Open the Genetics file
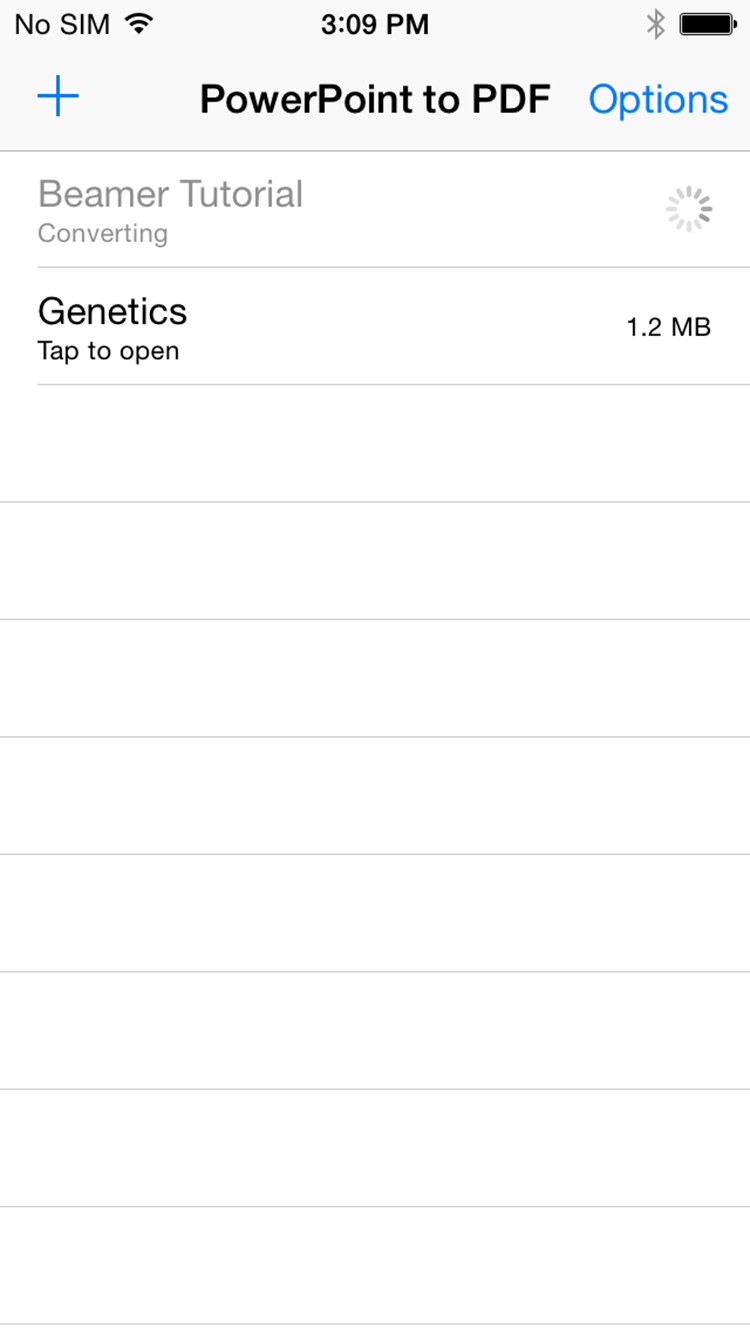Viewport: 750px width, 1334px height. pyautogui.click(x=113, y=312)
